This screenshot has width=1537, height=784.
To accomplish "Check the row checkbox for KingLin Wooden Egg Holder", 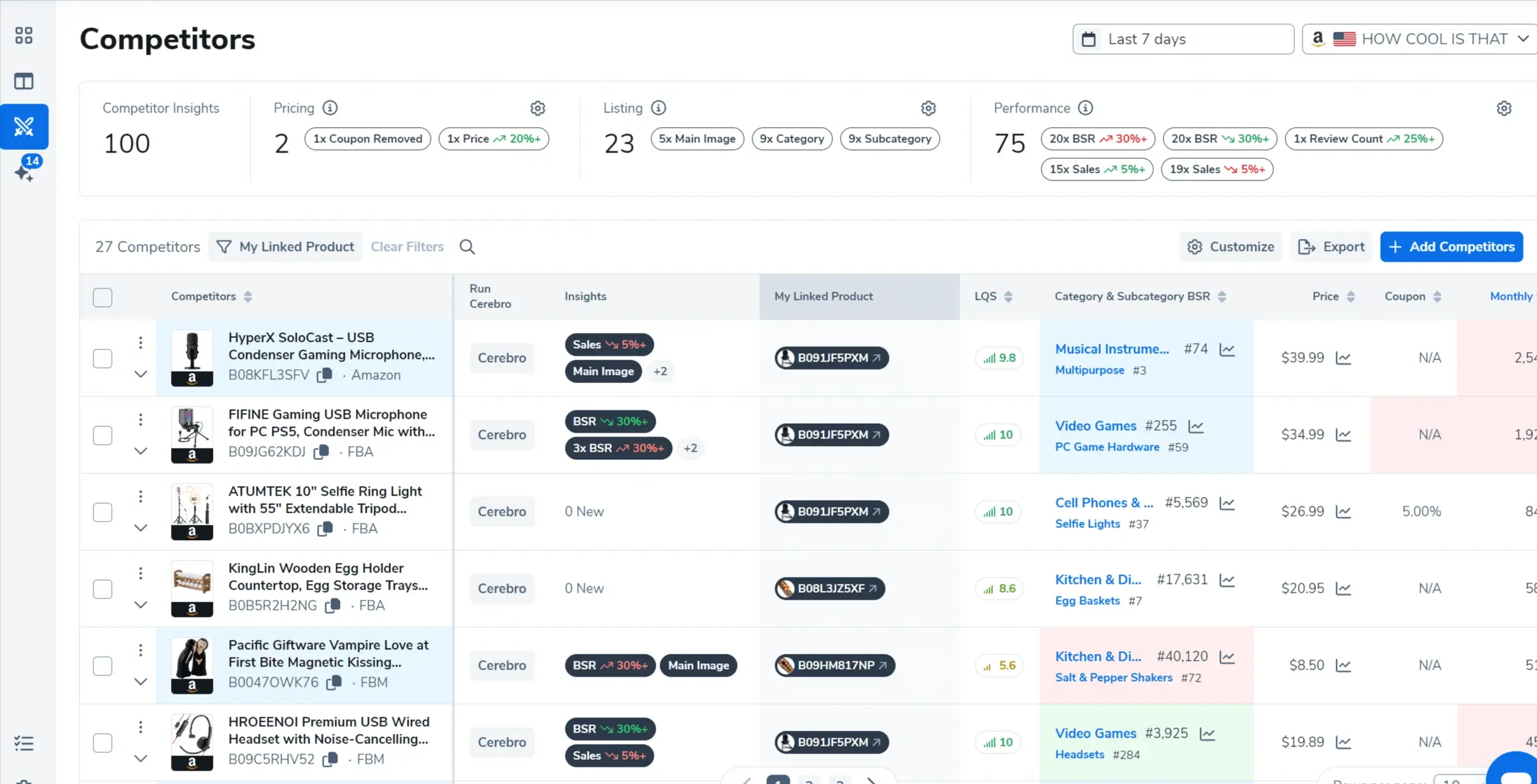I will (102, 588).
